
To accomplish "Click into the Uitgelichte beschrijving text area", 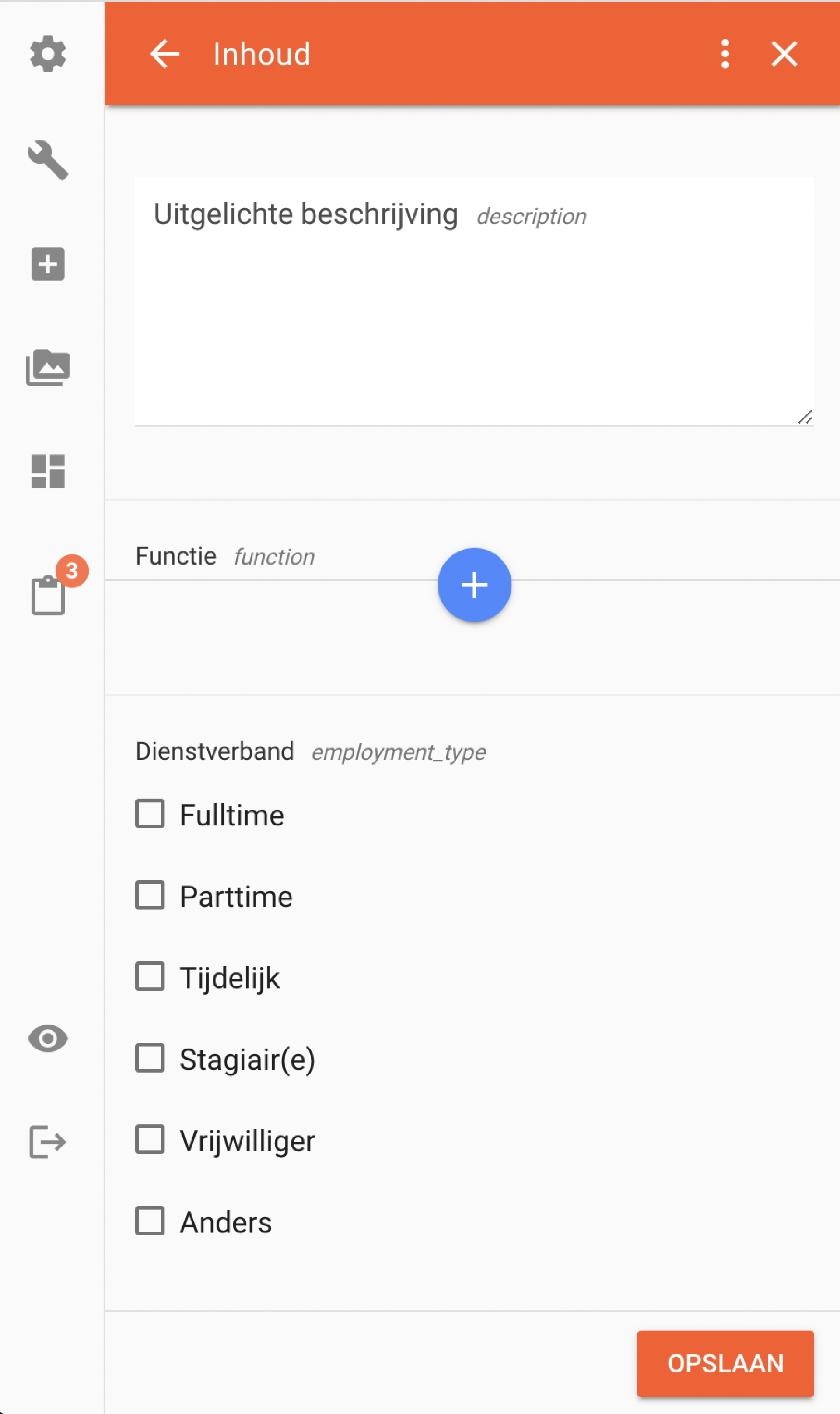I will [x=474, y=301].
